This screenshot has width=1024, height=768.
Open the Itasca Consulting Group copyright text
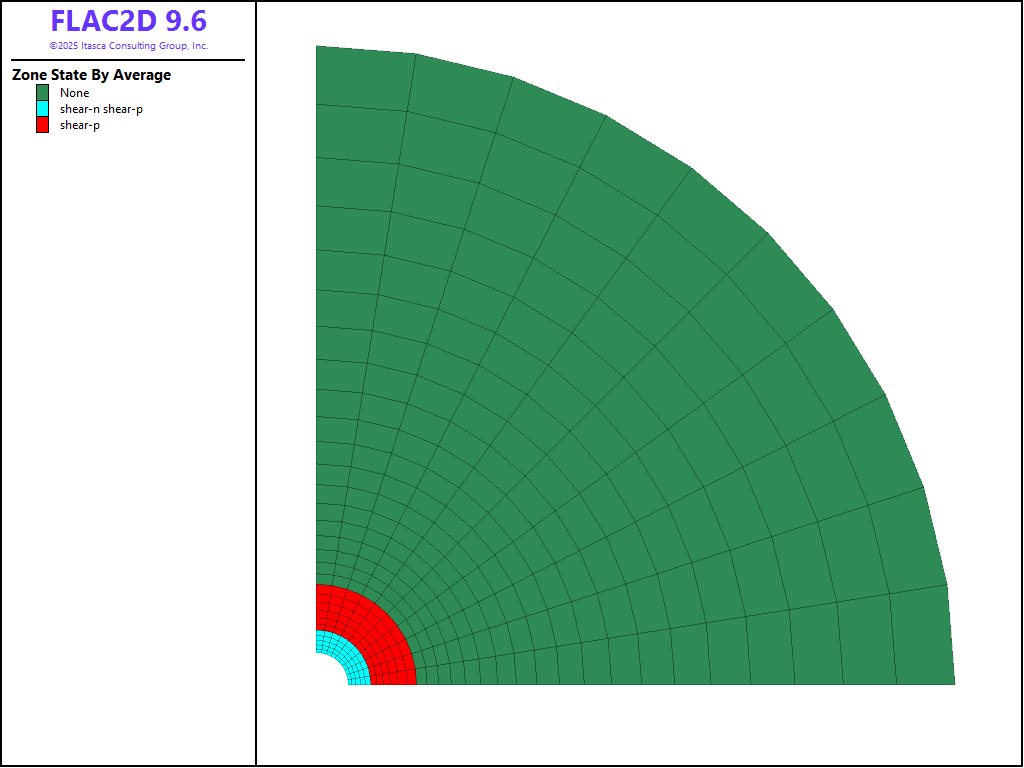pyautogui.click(x=128, y=46)
